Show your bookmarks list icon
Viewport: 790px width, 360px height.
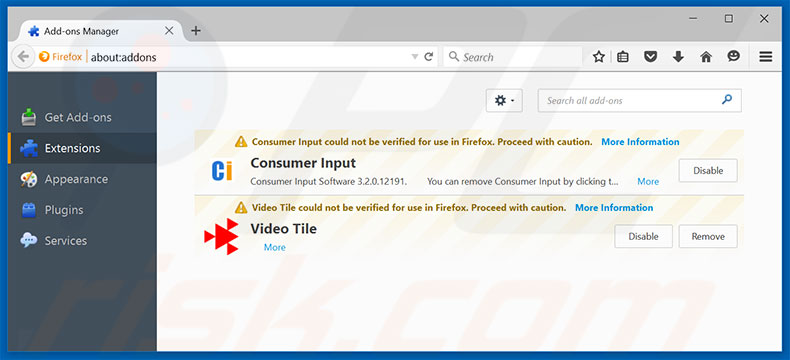point(623,57)
